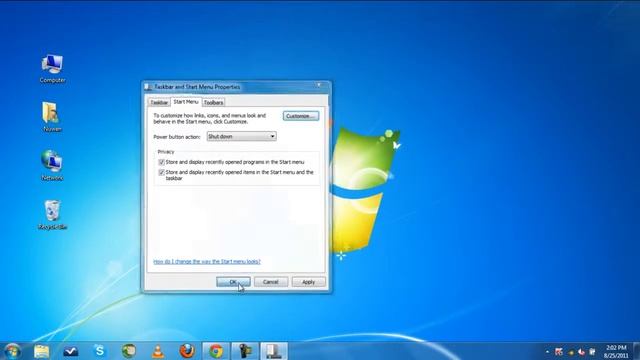Click the Apply button

click(309, 282)
